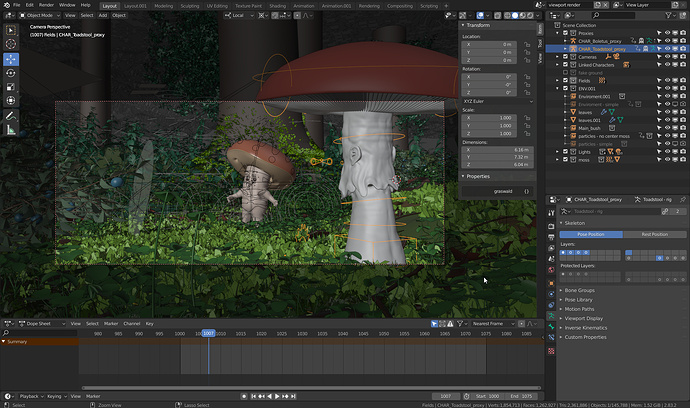The image size is (690, 408).
Task: Open the XYZ Euler rotation mode dropdown
Action: pos(498,101)
